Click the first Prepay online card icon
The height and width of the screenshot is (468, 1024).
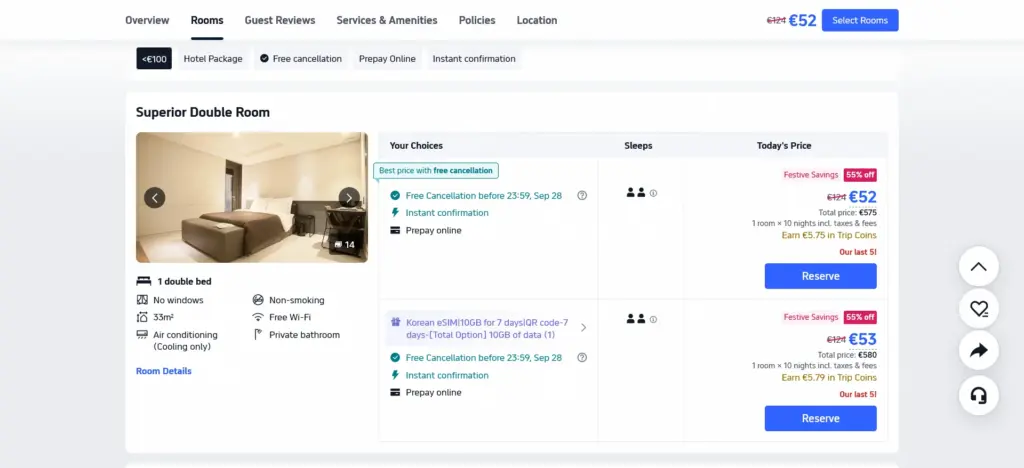click(x=394, y=230)
